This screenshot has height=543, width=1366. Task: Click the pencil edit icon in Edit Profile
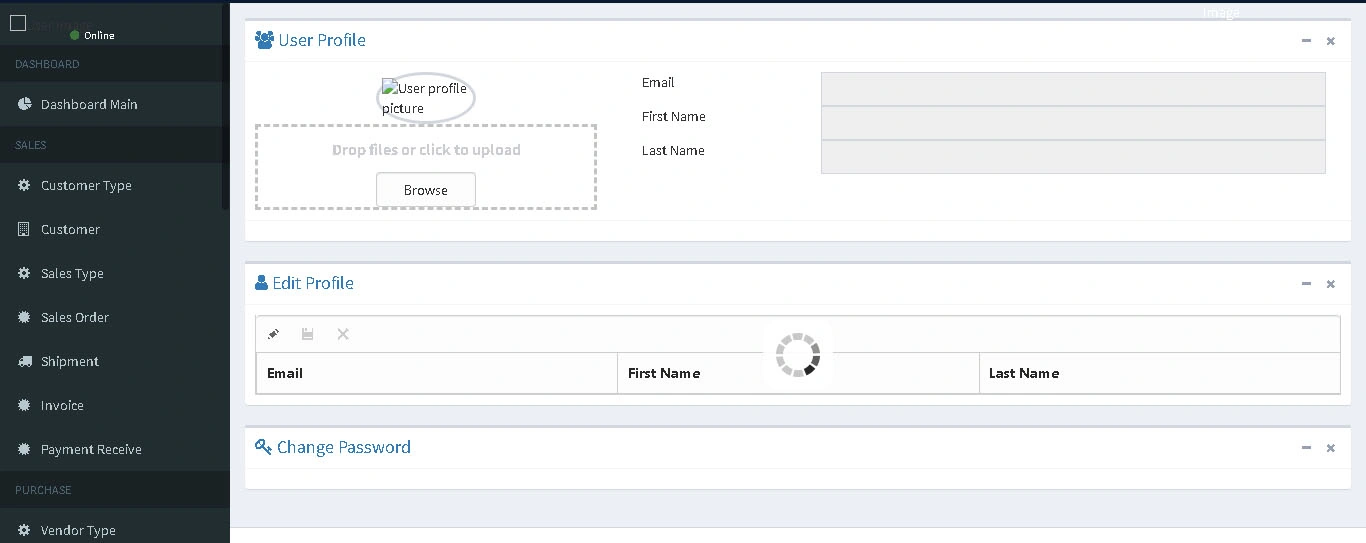tap(274, 334)
